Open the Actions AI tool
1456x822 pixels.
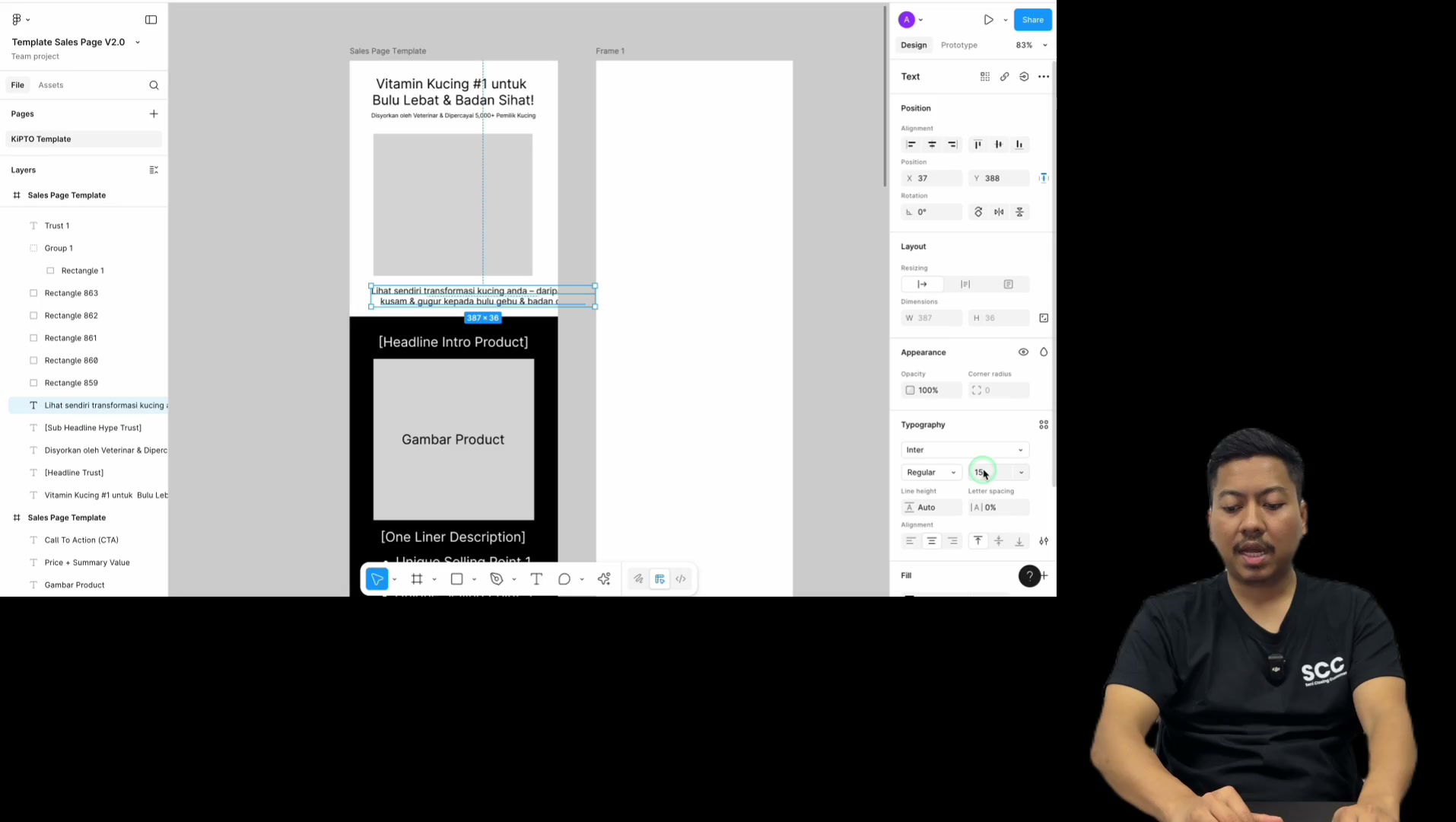pyautogui.click(x=604, y=579)
